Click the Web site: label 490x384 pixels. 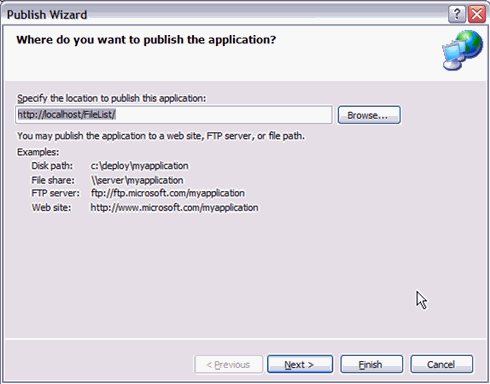(x=51, y=208)
